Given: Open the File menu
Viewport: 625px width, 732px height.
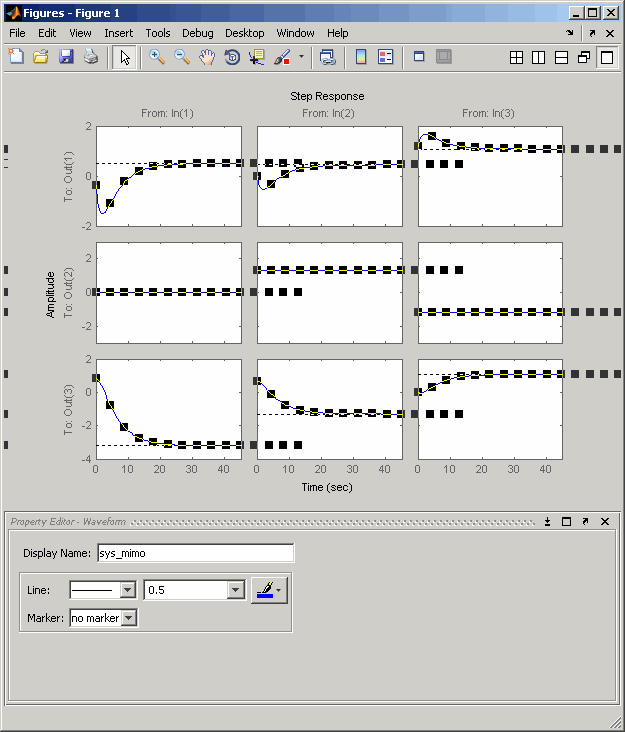Looking at the screenshot, I should click(17, 33).
